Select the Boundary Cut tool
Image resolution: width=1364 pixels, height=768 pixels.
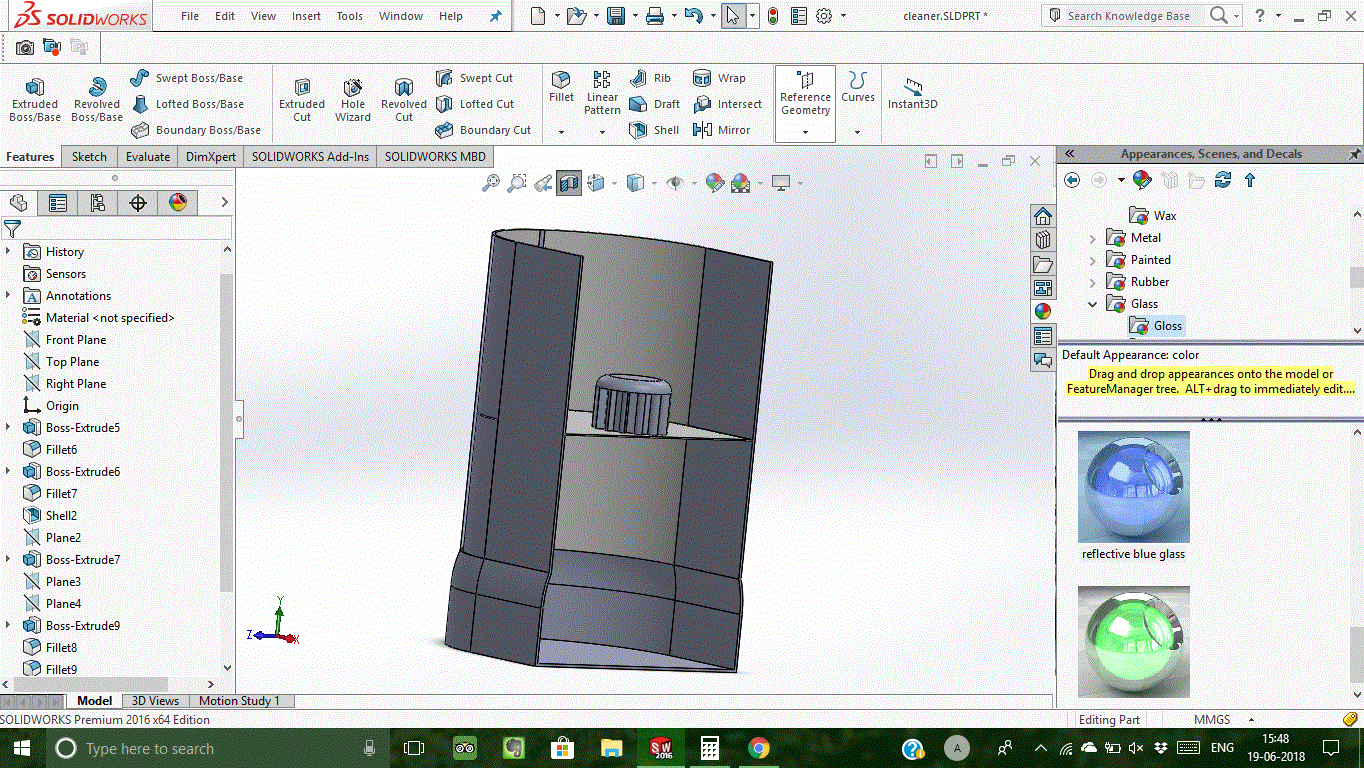click(x=483, y=130)
